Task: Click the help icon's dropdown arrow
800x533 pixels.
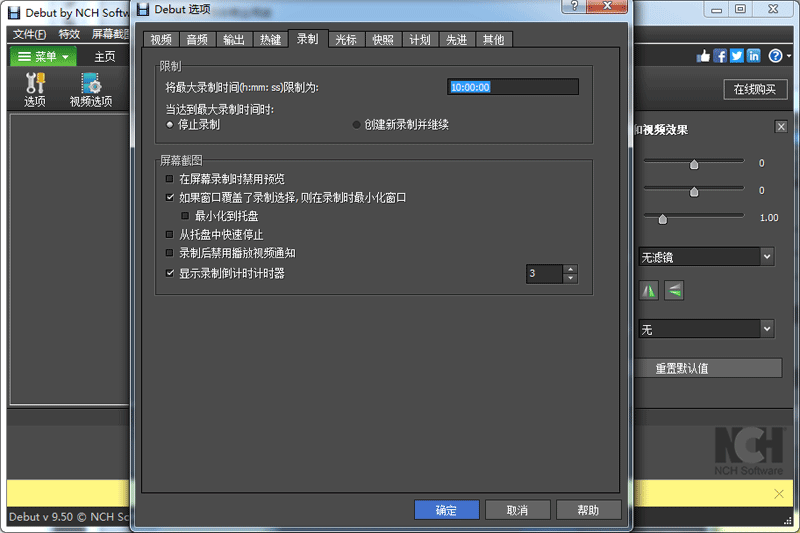Action: [789, 56]
